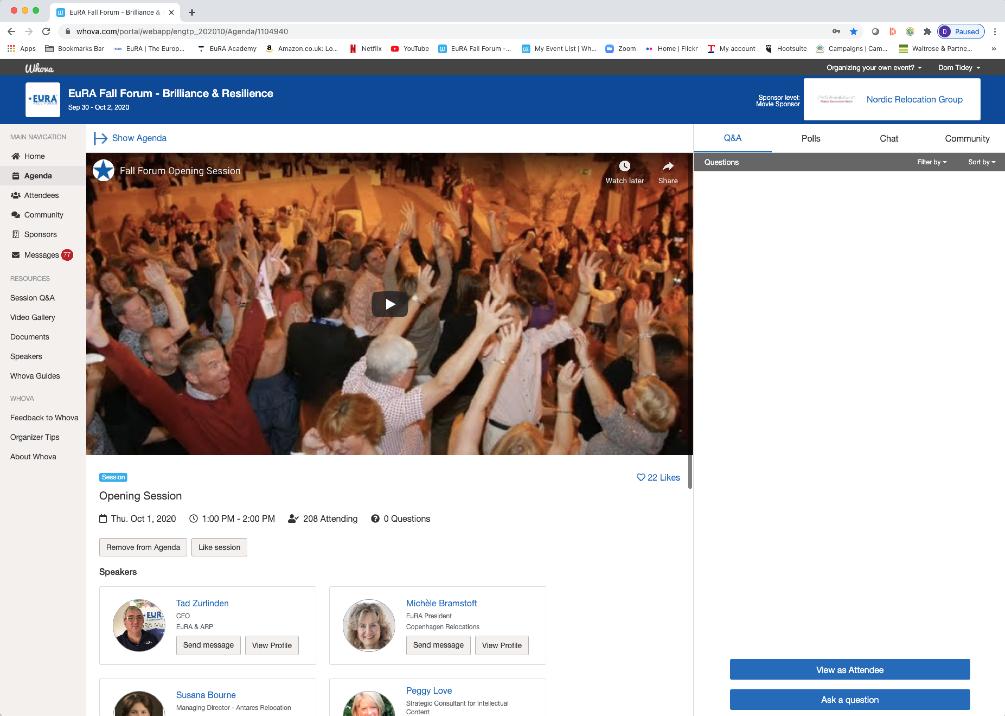Switch to the Chat tab

889,138
